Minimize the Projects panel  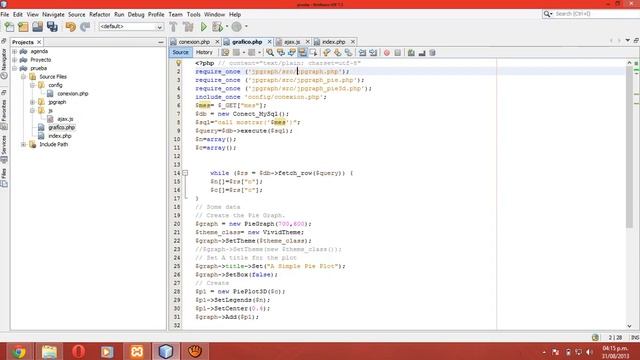pyautogui.click(x=161, y=42)
